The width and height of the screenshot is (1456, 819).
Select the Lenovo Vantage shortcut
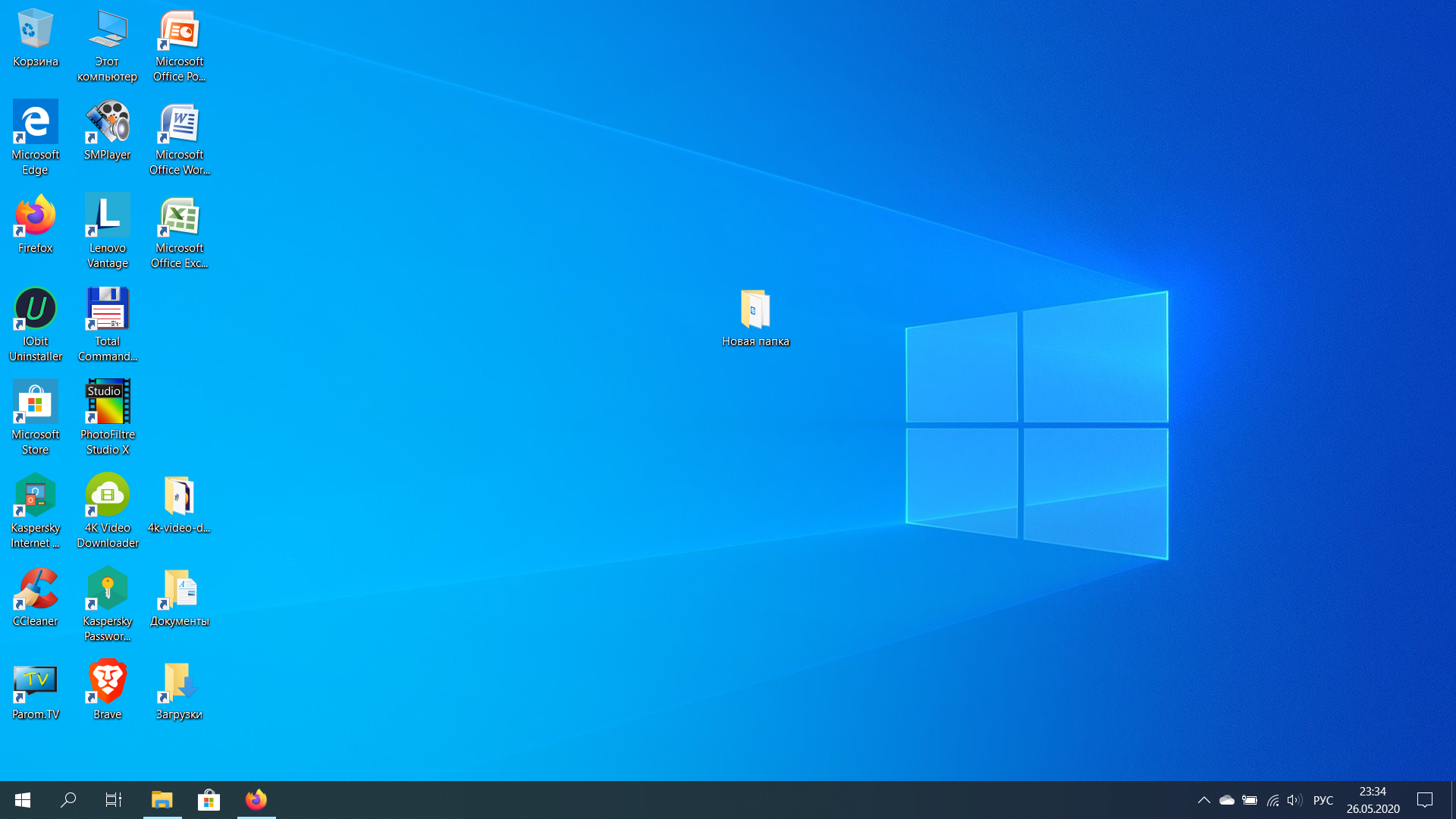pos(107,232)
